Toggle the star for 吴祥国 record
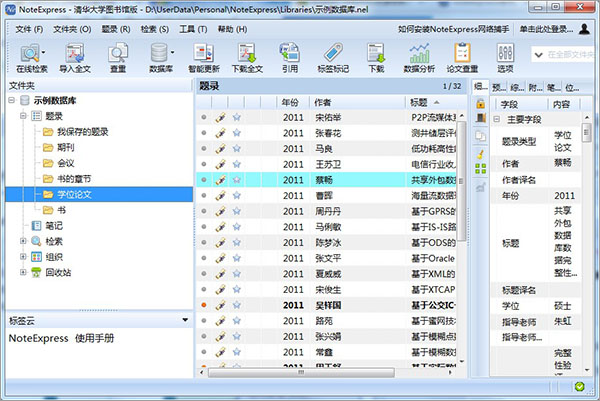The image size is (600, 401). (237, 305)
